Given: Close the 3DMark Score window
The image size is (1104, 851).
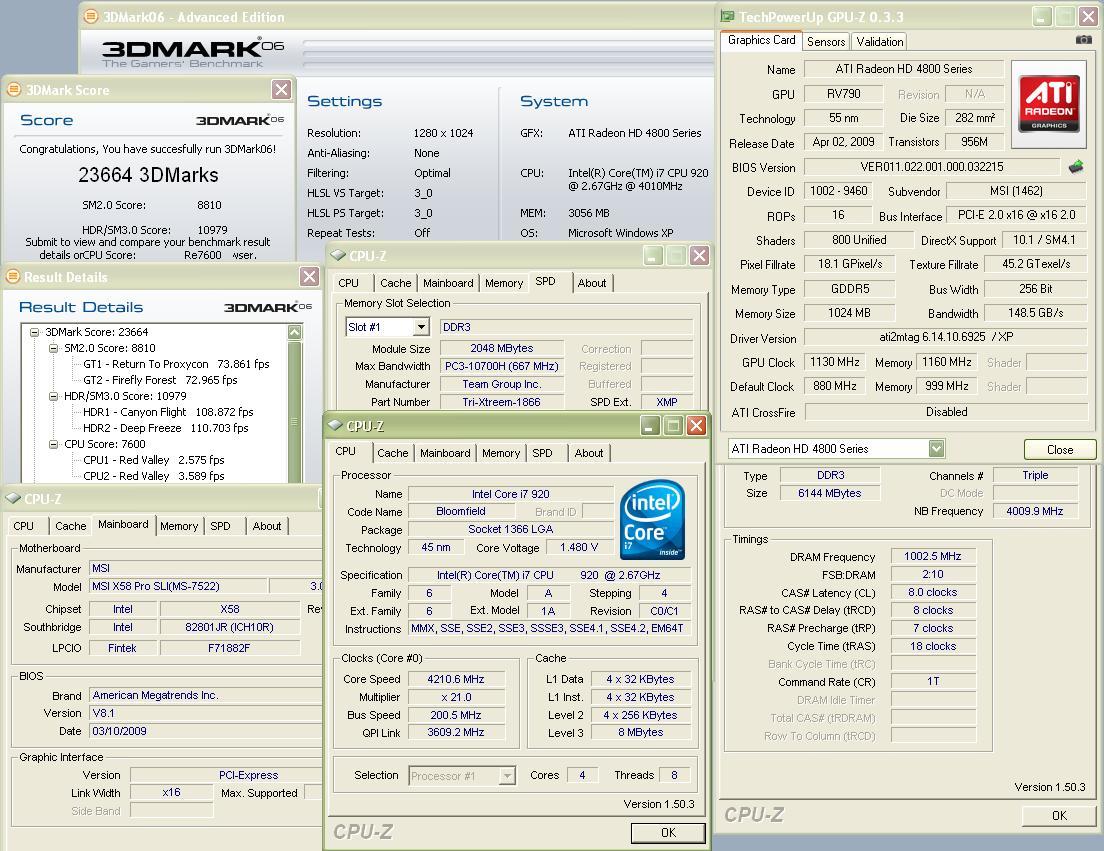Looking at the screenshot, I should (282, 89).
